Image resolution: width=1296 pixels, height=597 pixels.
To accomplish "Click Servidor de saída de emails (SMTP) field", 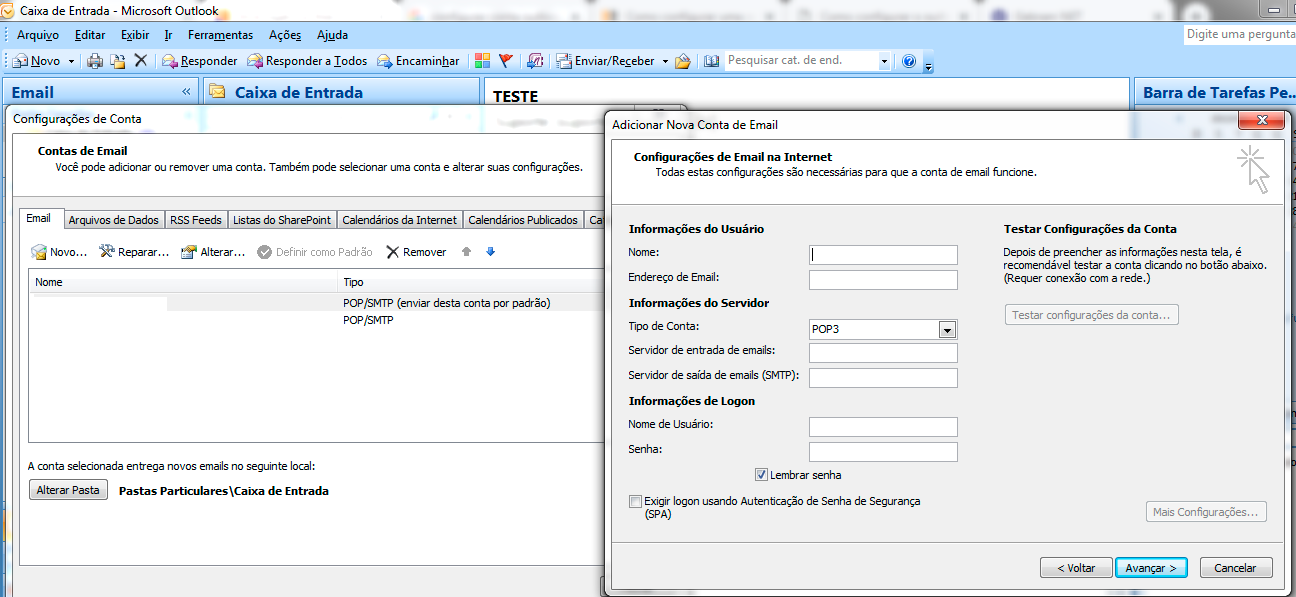I will [883, 378].
